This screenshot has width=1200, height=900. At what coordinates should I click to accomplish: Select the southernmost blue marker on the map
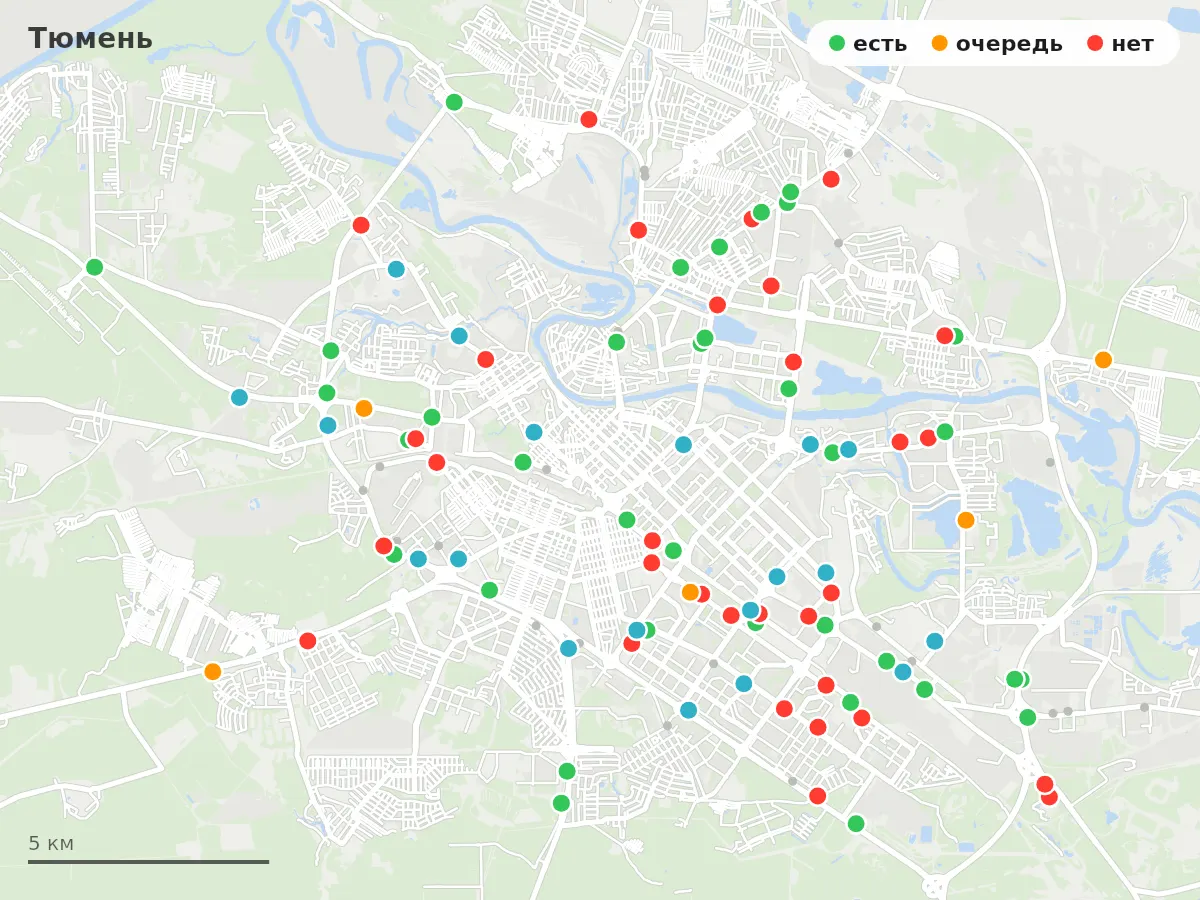coord(688,710)
